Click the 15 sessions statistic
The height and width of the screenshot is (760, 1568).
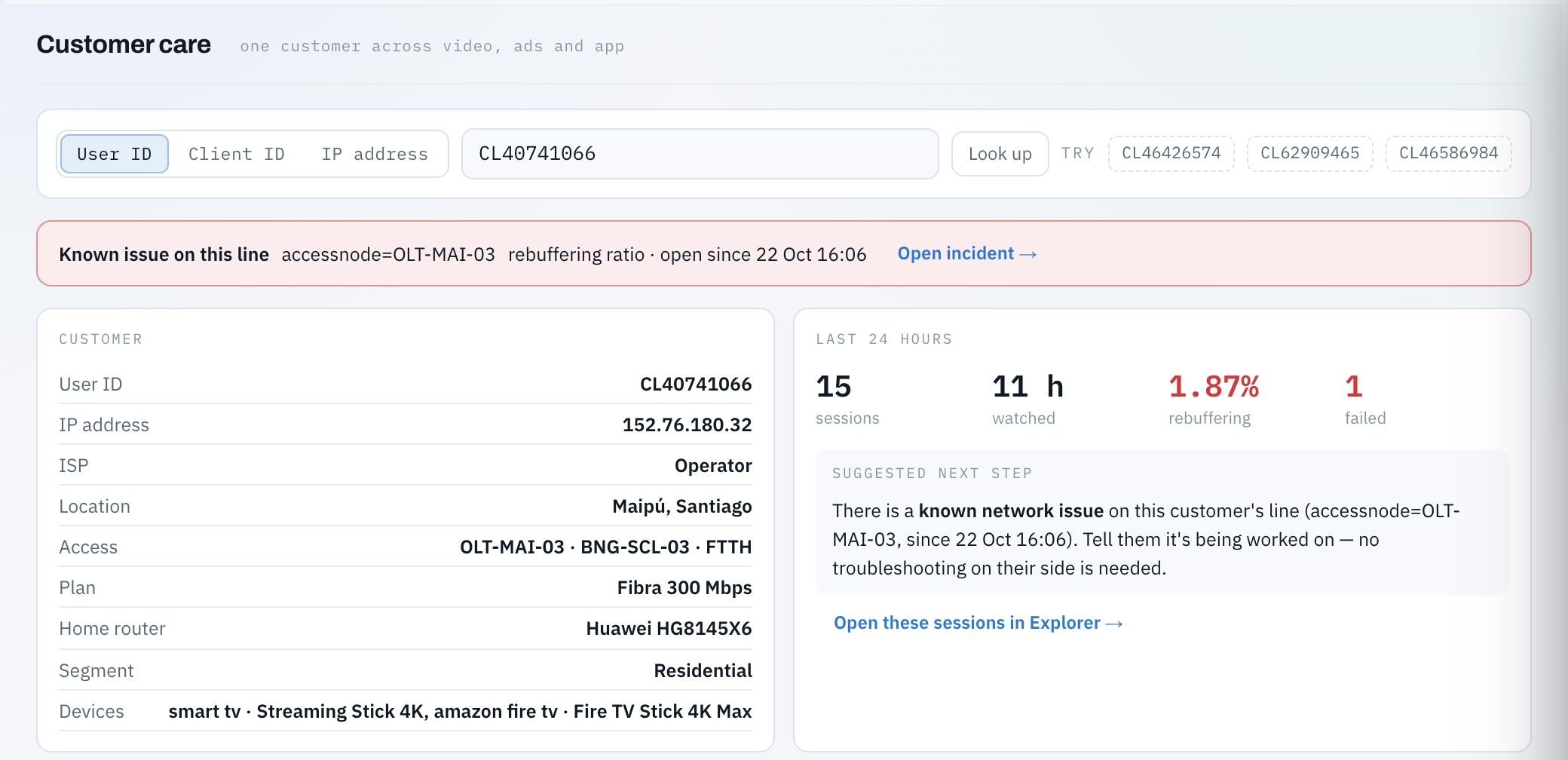(x=847, y=400)
